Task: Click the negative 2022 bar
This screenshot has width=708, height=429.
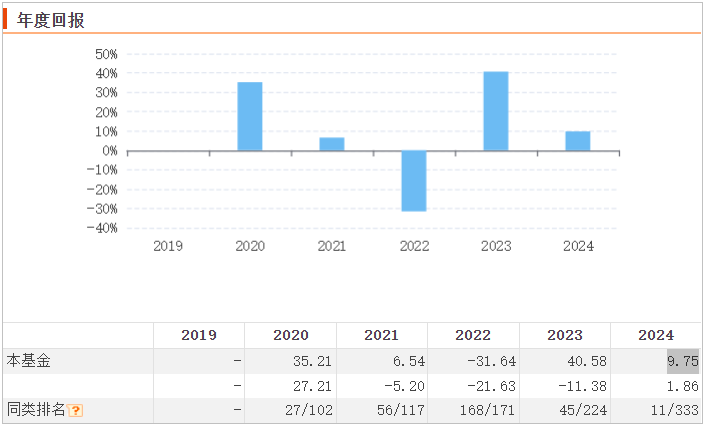Action: (414, 181)
